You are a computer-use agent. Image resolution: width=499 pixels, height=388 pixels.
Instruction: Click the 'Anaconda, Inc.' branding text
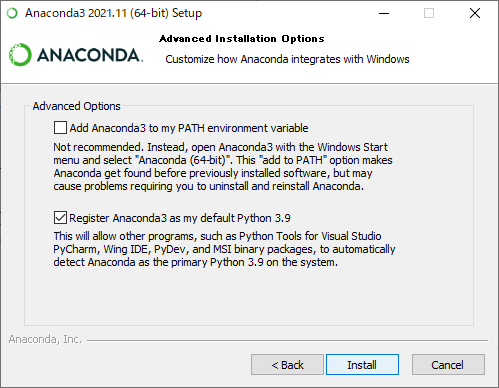[45, 339]
